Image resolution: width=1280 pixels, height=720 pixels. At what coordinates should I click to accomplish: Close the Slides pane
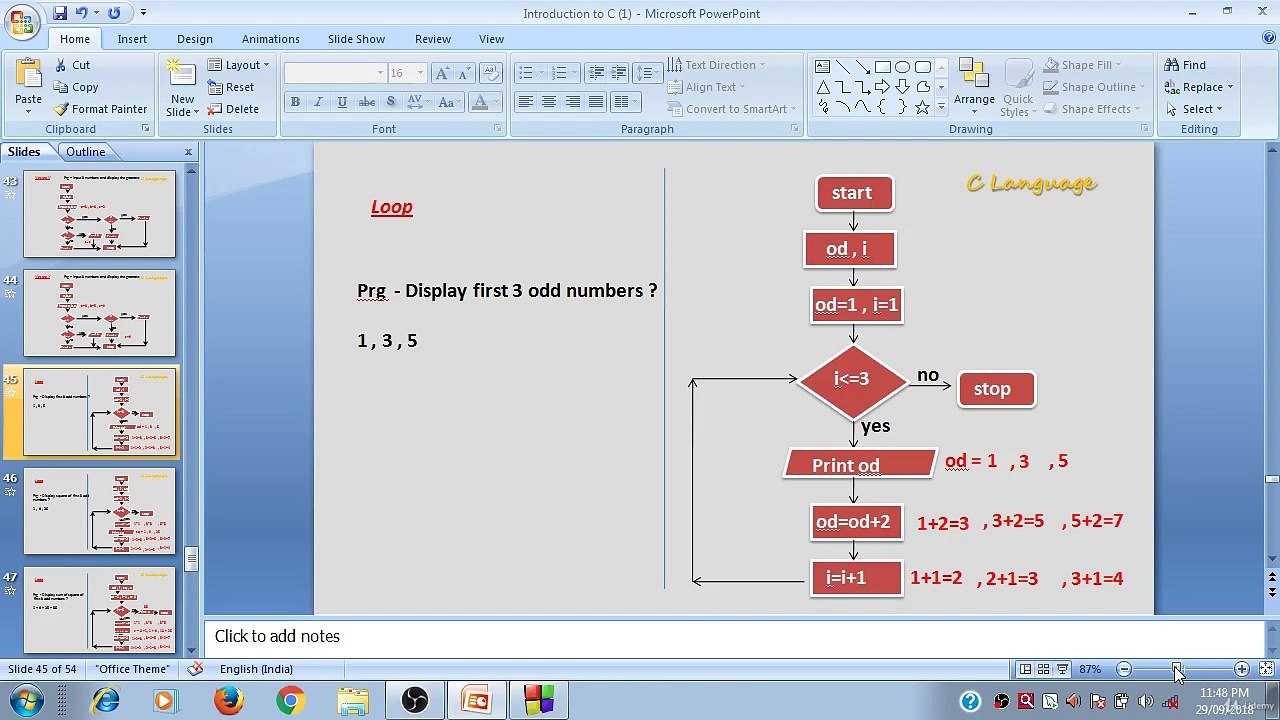click(188, 152)
